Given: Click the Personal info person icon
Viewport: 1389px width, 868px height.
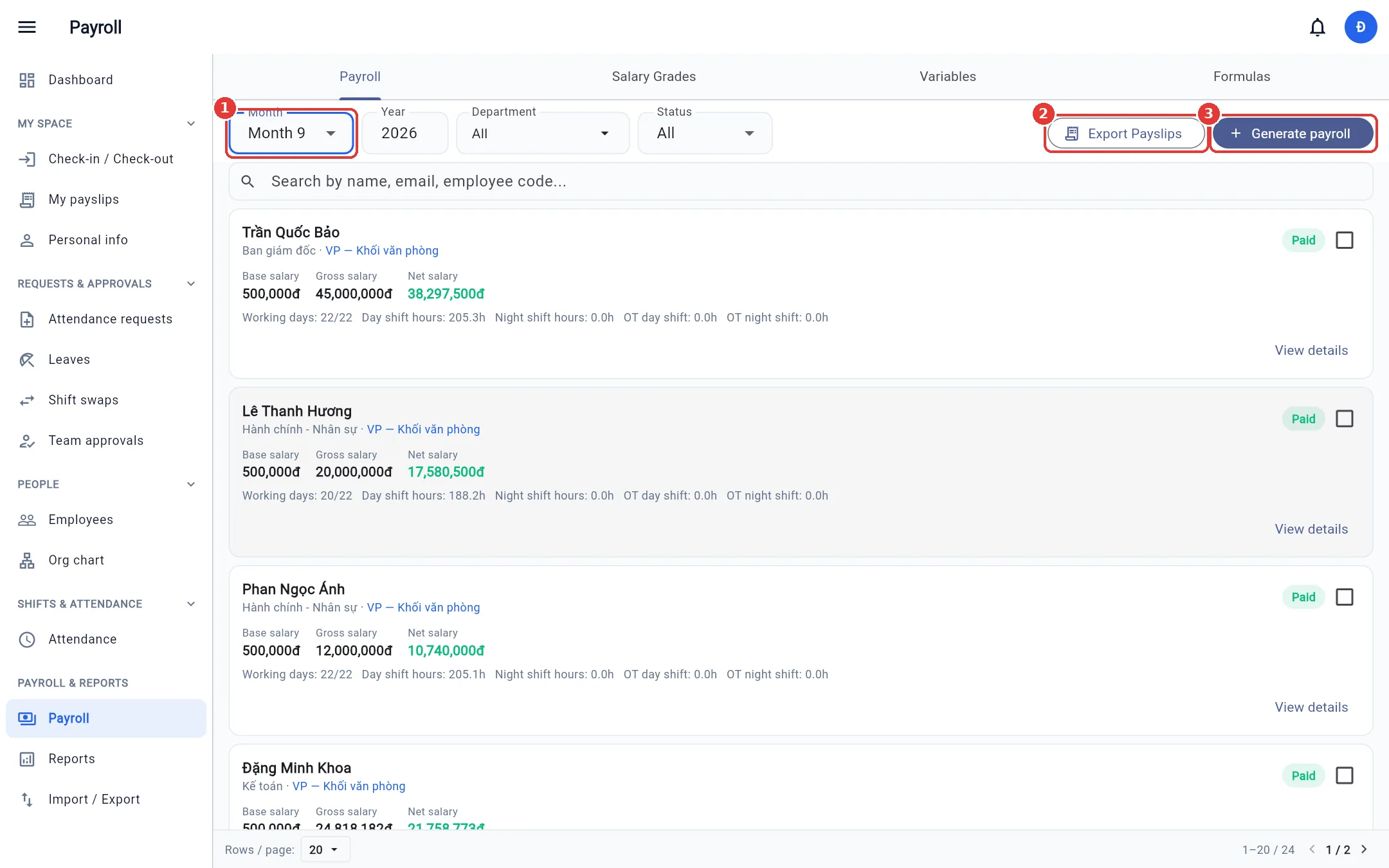Looking at the screenshot, I should 27,240.
